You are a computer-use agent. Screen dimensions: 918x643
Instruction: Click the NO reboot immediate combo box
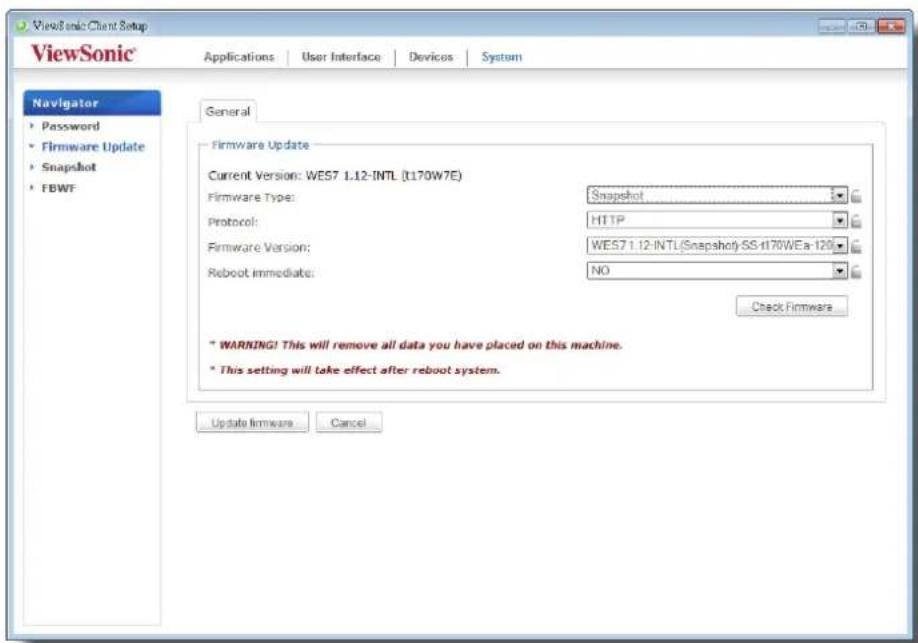click(717, 271)
